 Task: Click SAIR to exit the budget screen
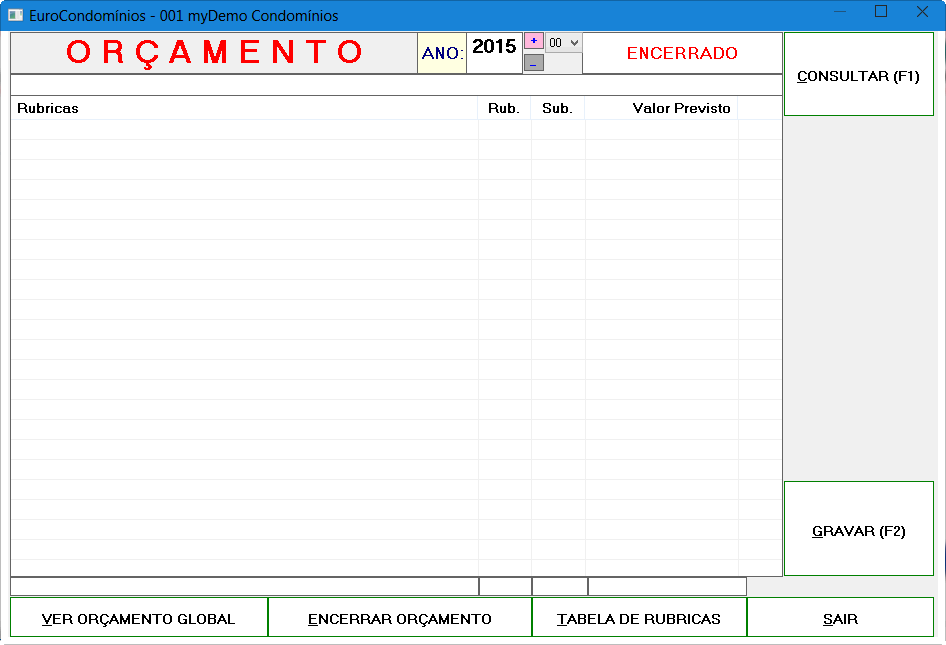[840, 618]
